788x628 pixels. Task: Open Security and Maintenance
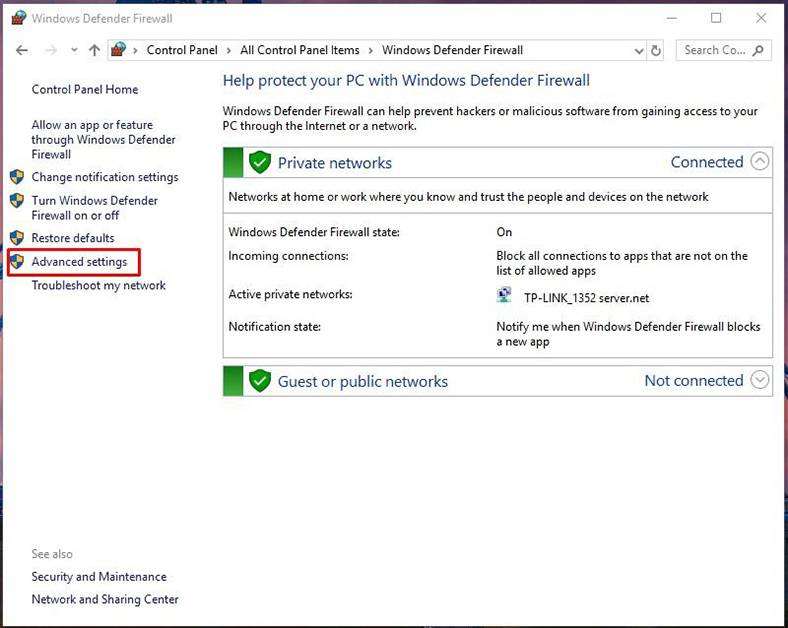pyautogui.click(x=99, y=577)
